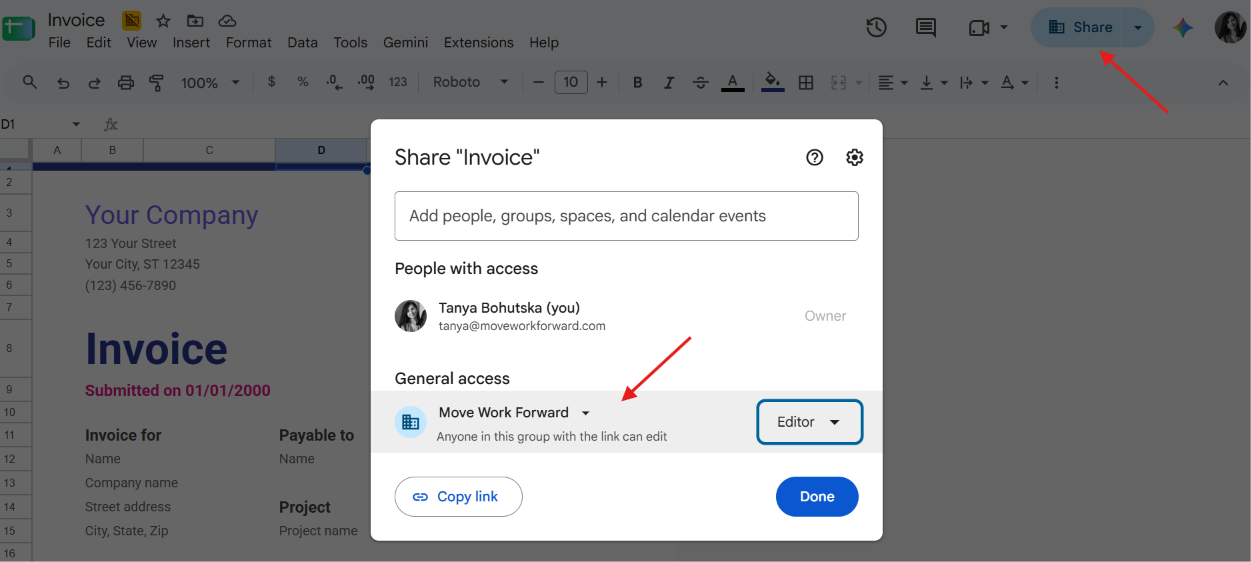Format as percent
The height and width of the screenshot is (562, 1251).
click(x=302, y=82)
